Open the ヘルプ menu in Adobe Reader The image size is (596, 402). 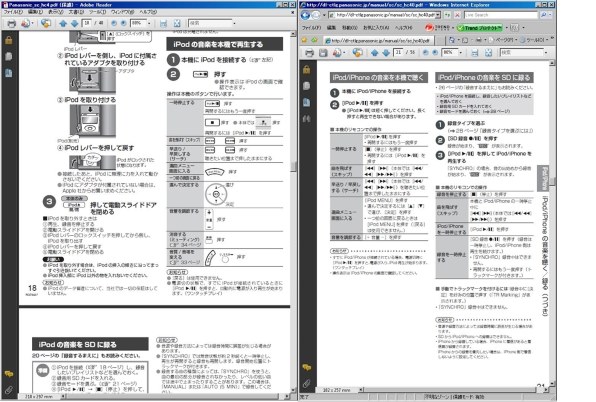click(x=147, y=12)
